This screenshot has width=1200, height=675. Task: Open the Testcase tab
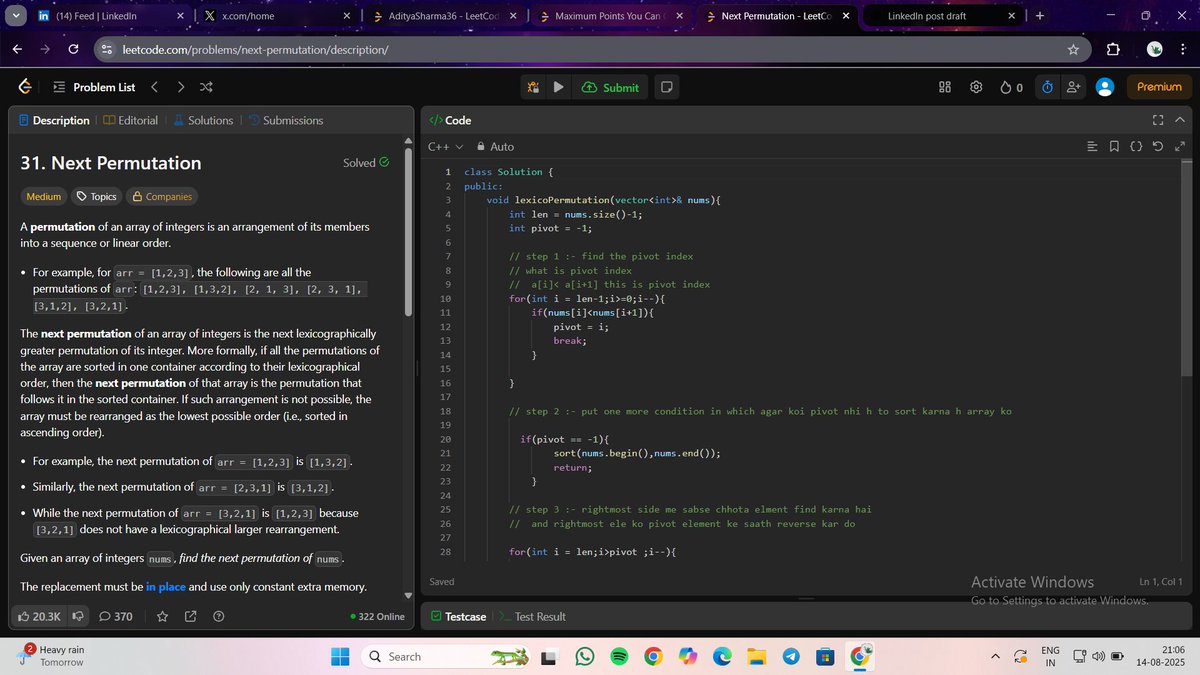459,616
